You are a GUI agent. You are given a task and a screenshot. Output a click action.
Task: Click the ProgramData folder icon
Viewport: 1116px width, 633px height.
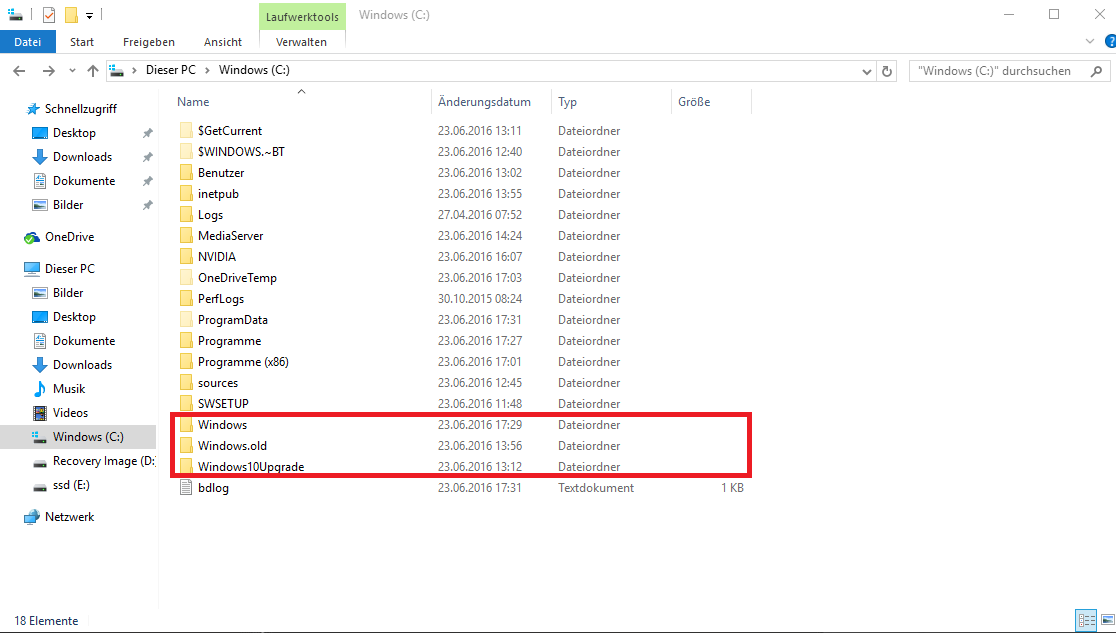click(186, 319)
